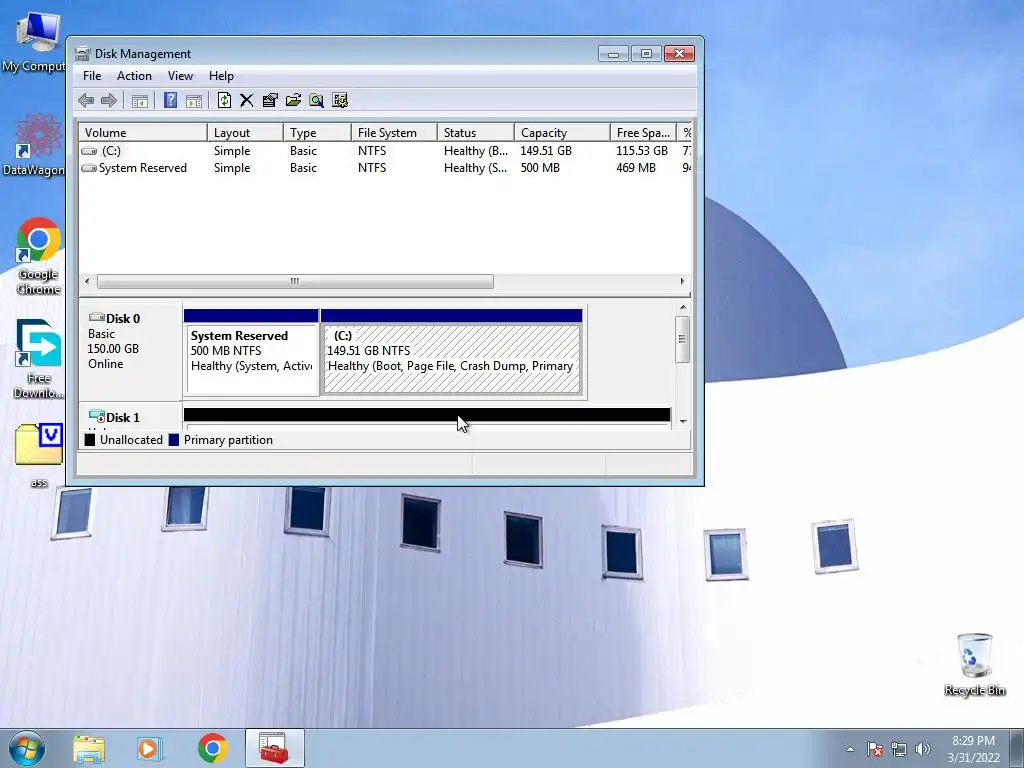The width and height of the screenshot is (1024, 768).
Task: Click the Disk Management title bar icon
Action: (x=82, y=54)
